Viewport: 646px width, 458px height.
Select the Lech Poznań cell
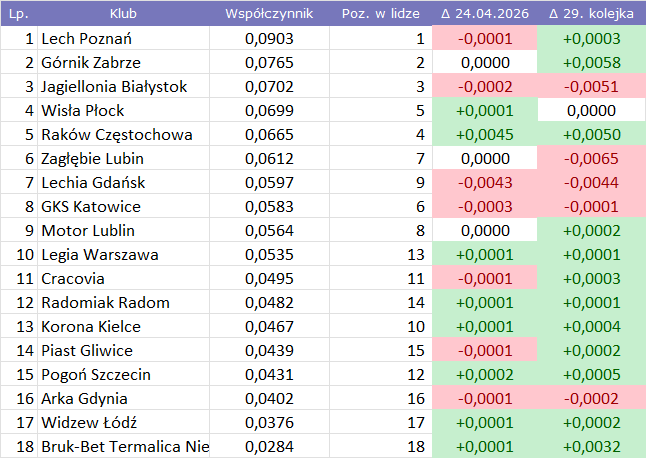[x=86, y=39]
